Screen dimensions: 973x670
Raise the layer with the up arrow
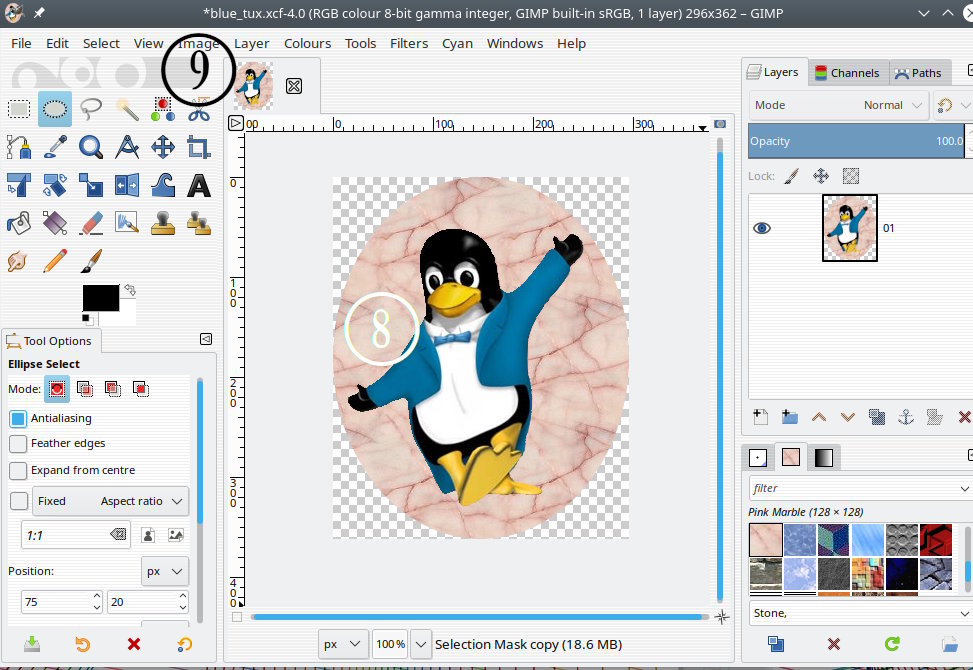tap(819, 417)
